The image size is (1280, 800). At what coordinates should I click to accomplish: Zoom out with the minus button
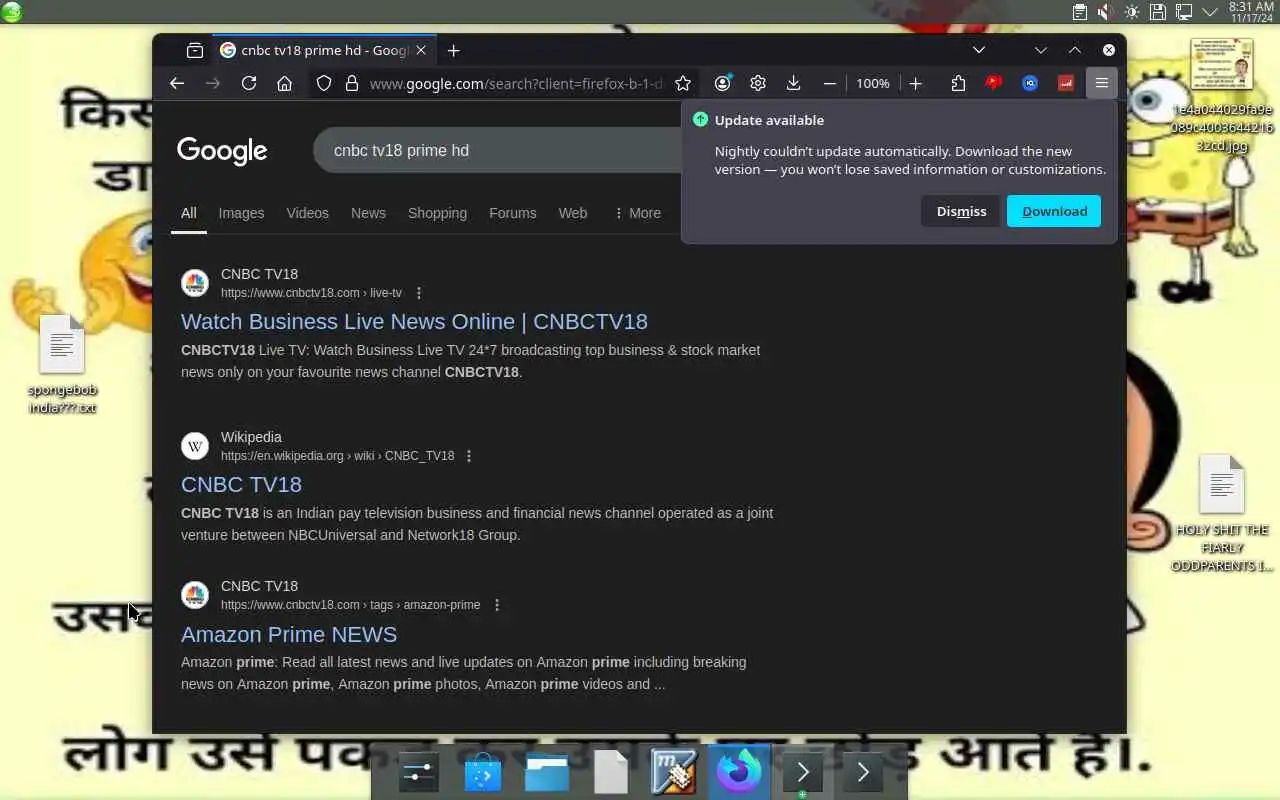829,84
